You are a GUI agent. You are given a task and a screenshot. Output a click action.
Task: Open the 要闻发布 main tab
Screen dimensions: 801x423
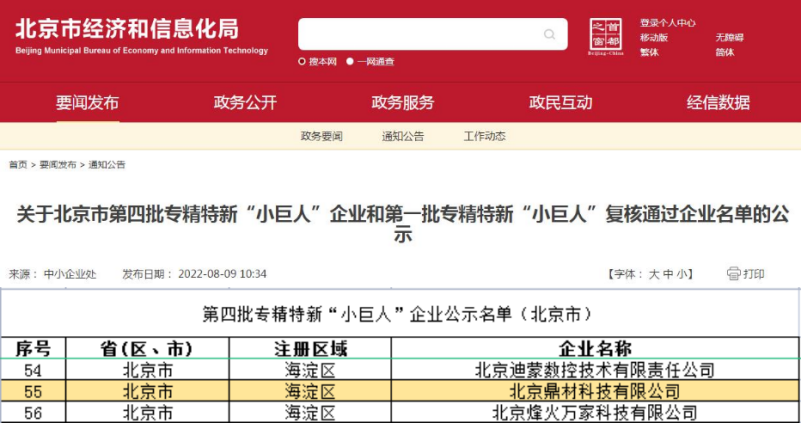point(87,102)
